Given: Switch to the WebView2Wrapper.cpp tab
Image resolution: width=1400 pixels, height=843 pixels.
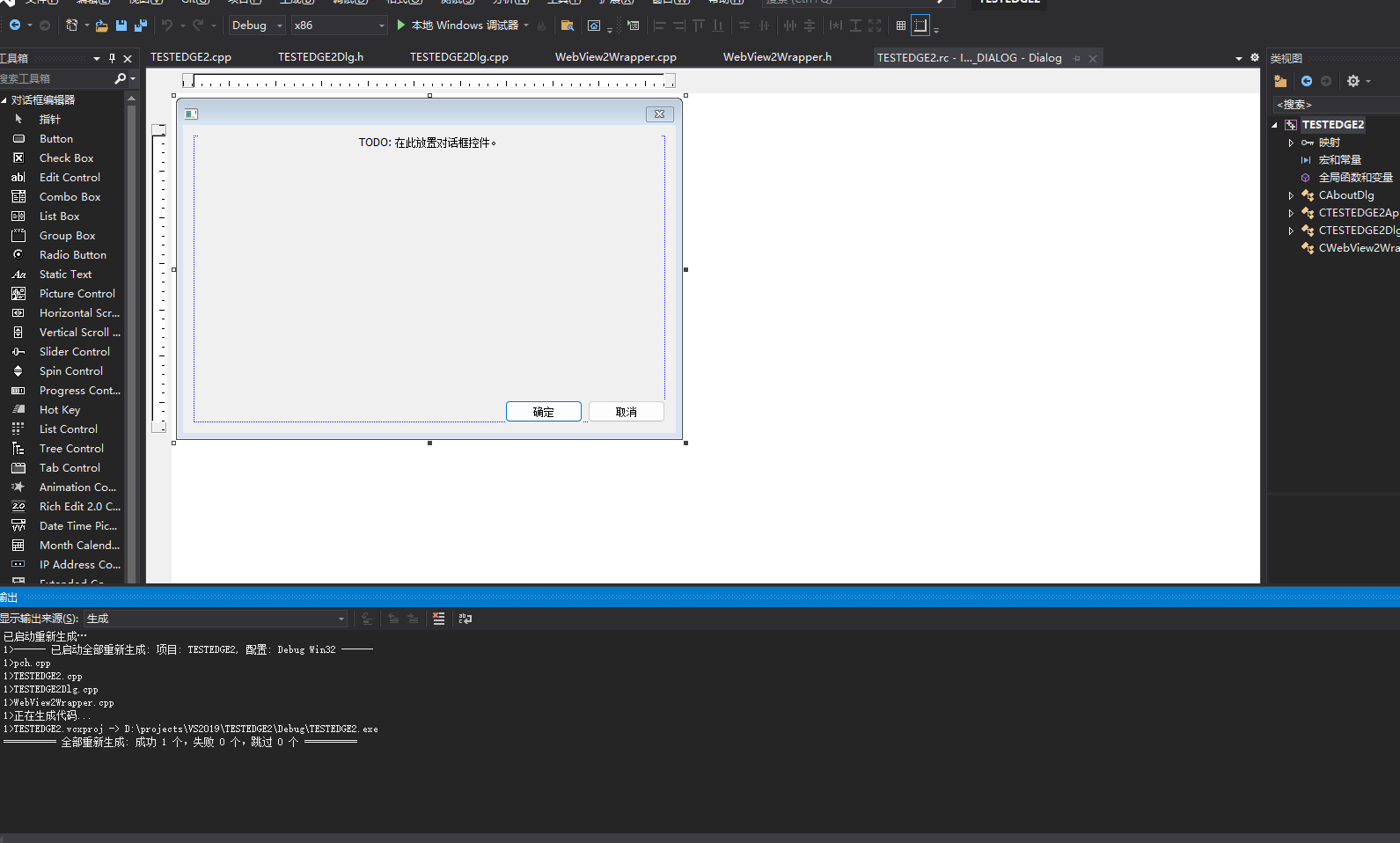Looking at the screenshot, I should (x=616, y=57).
